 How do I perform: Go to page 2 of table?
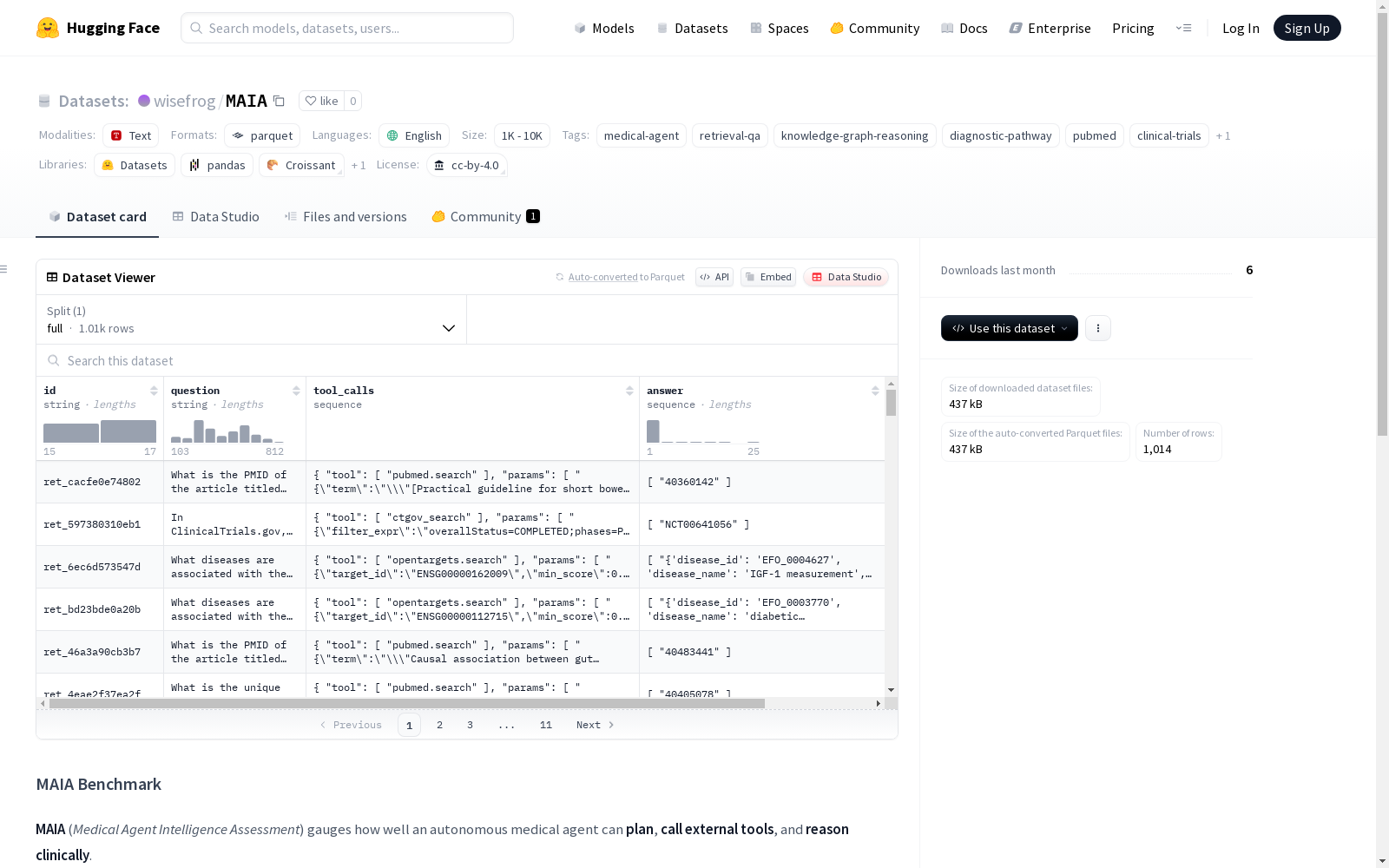coord(439,725)
